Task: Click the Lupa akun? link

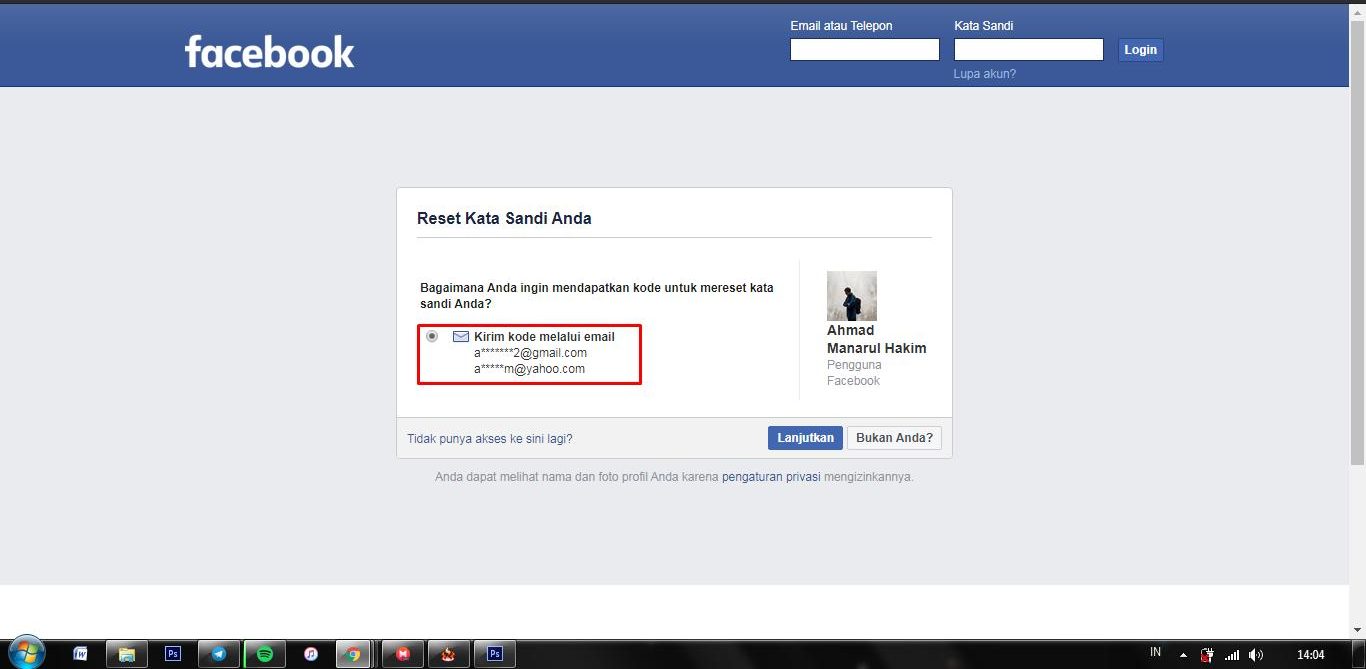Action: pos(985,74)
